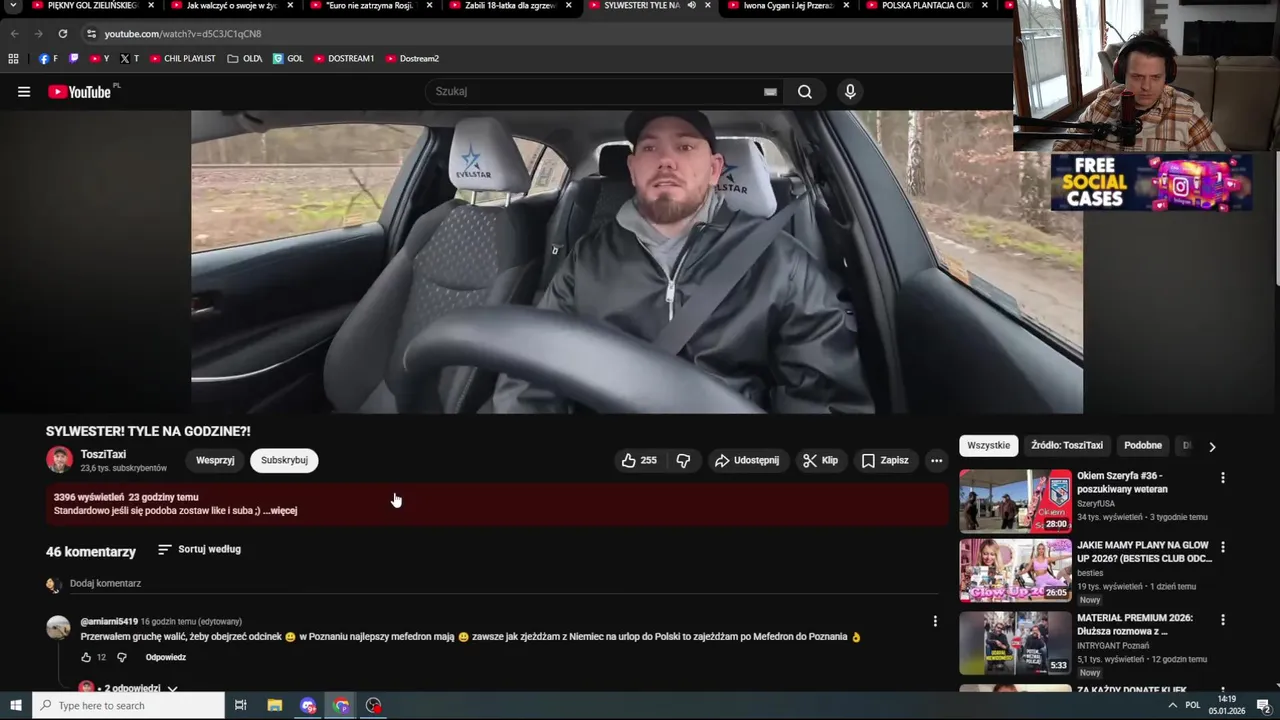Image resolution: width=1280 pixels, height=720 pixels.
Task: Open the CHIL PLAYLIST bookmark
Action: coord(183,59)
